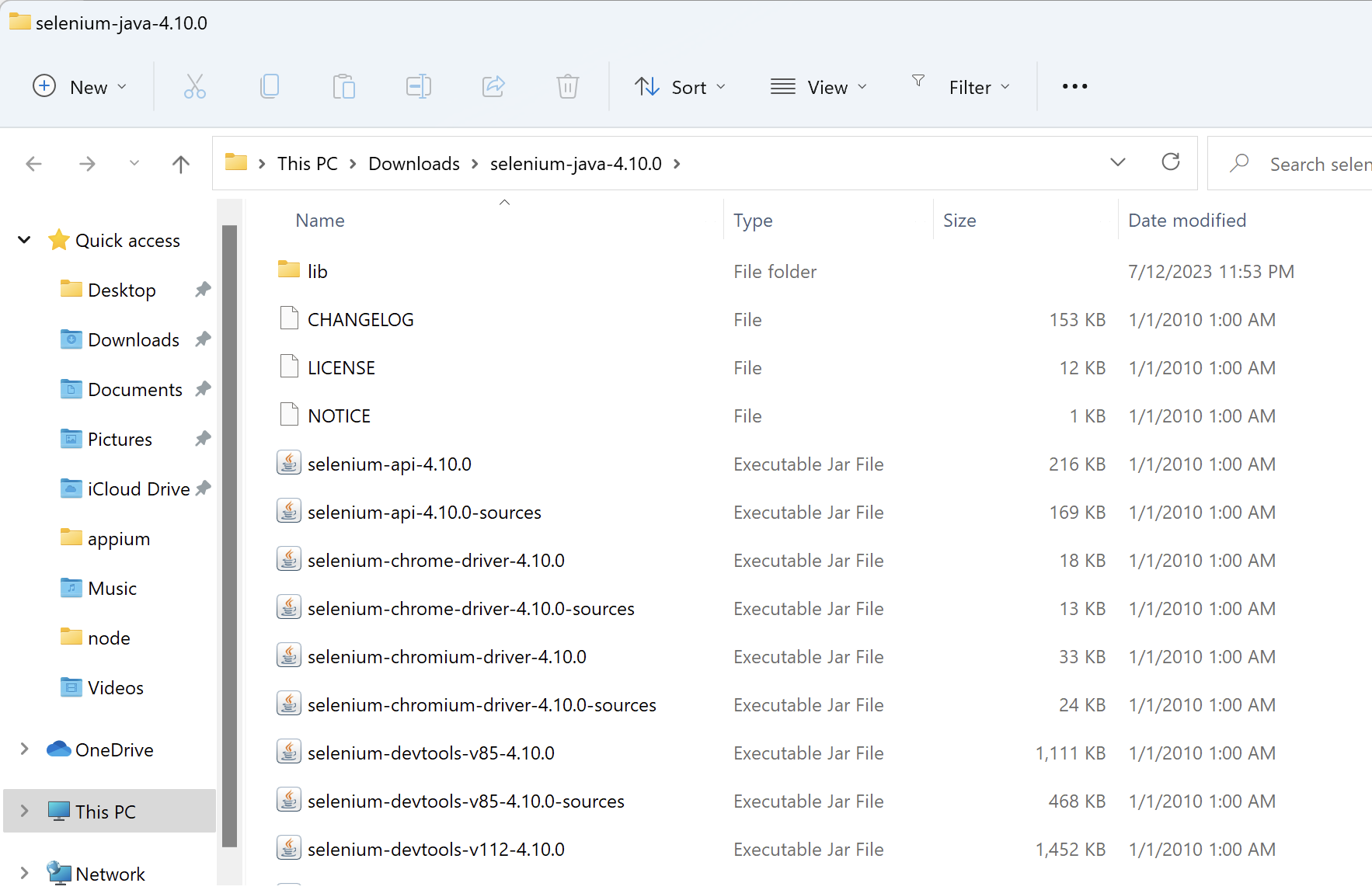1372x890 pixels.
Task: Open address bar history dropdown
Action: (1118, 162)
